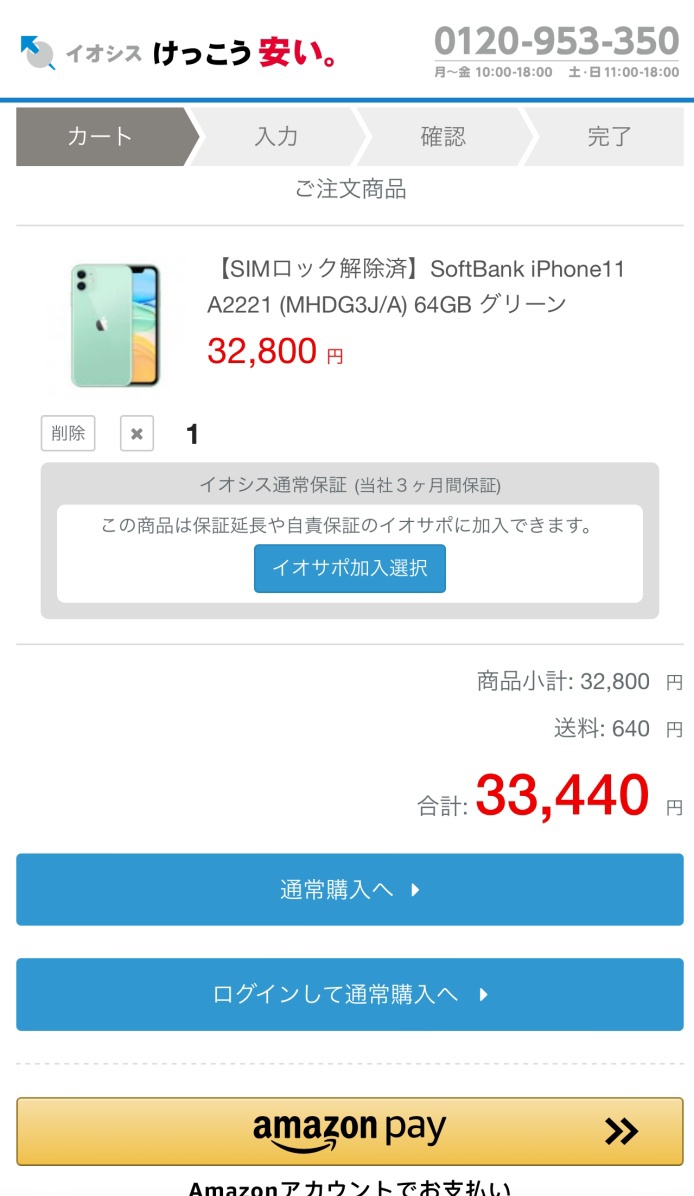Image resolution: width=694 pixels, height=1196 pixels.
Task: Open the イオサポ加入選択 warranty selection
Action: click(x=350, y=568)
